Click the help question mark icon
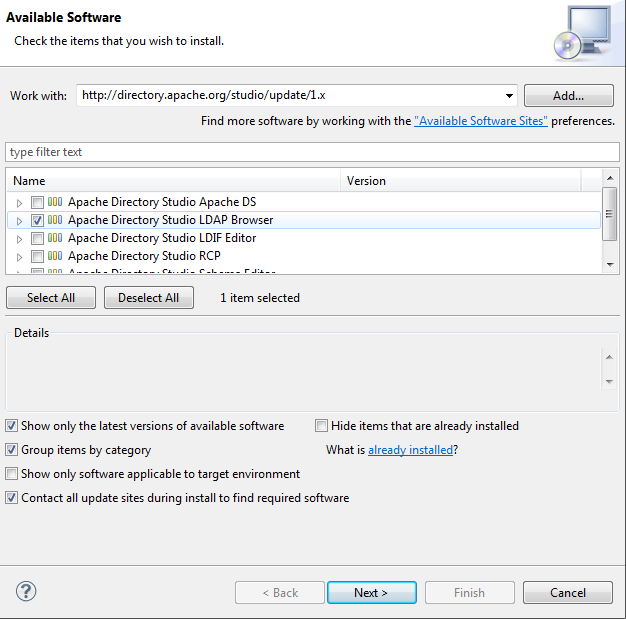This screenshot has height=619, width=626. [x=26, y=591]
